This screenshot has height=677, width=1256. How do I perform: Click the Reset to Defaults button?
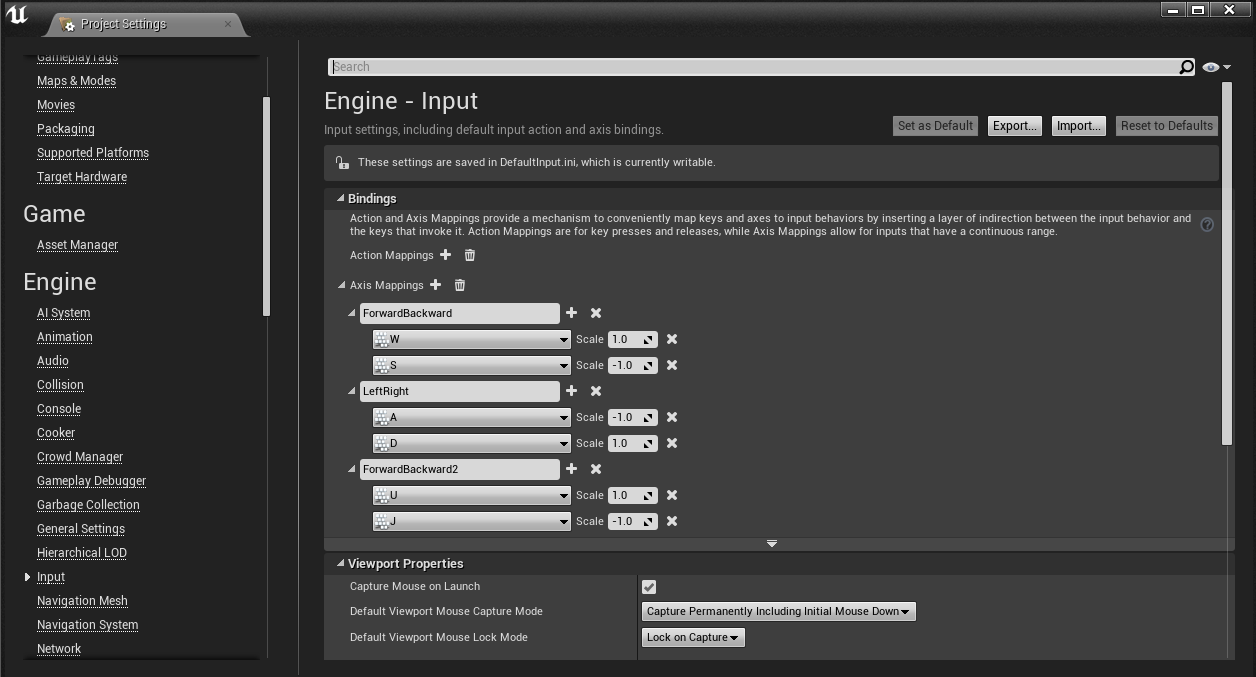point(1166,126)
